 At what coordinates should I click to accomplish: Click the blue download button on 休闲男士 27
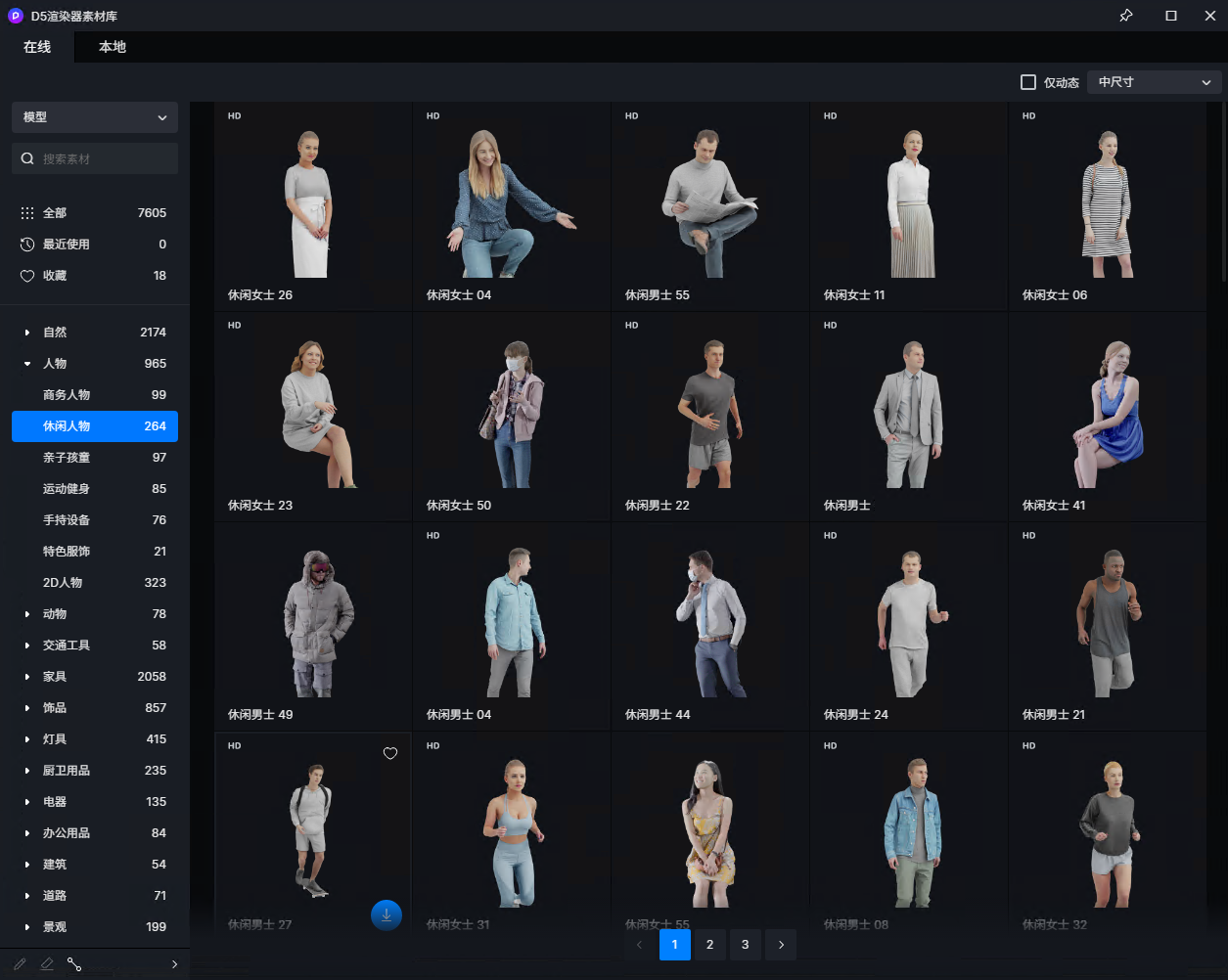point(387,915)
